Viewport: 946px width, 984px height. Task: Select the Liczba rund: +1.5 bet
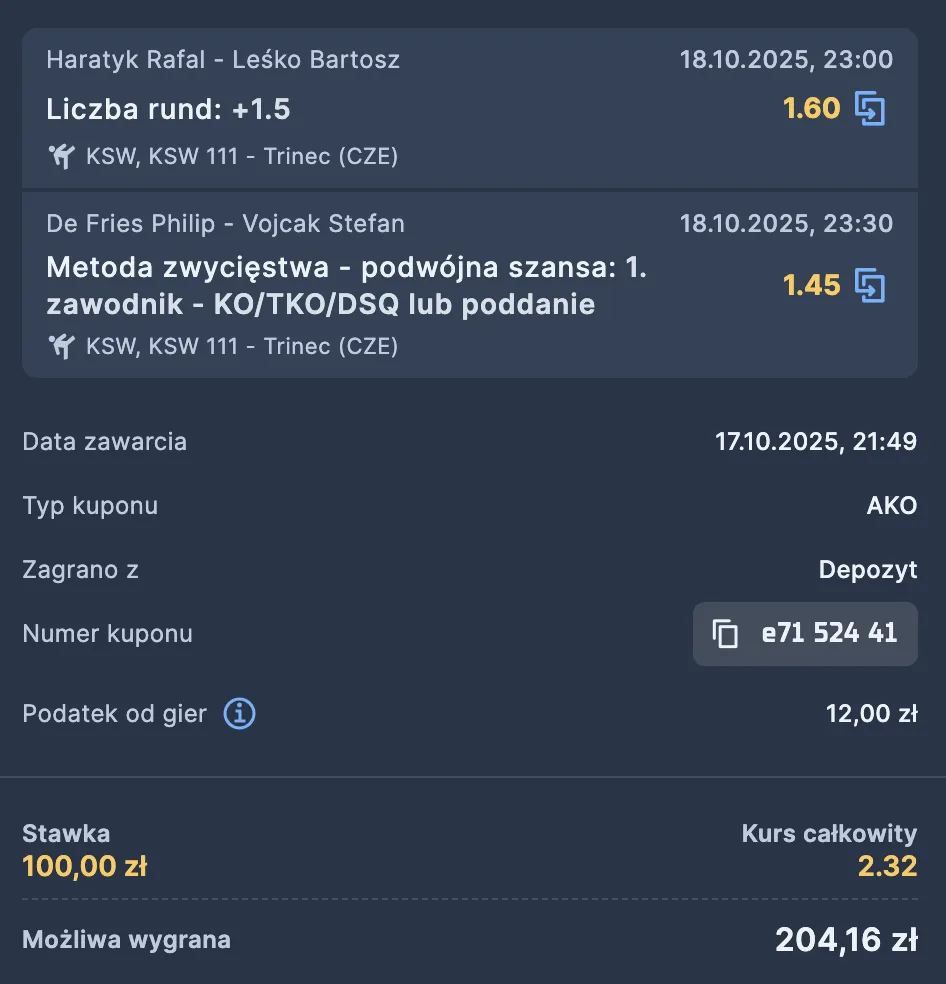pyautogui.click(x=168, y=109)
